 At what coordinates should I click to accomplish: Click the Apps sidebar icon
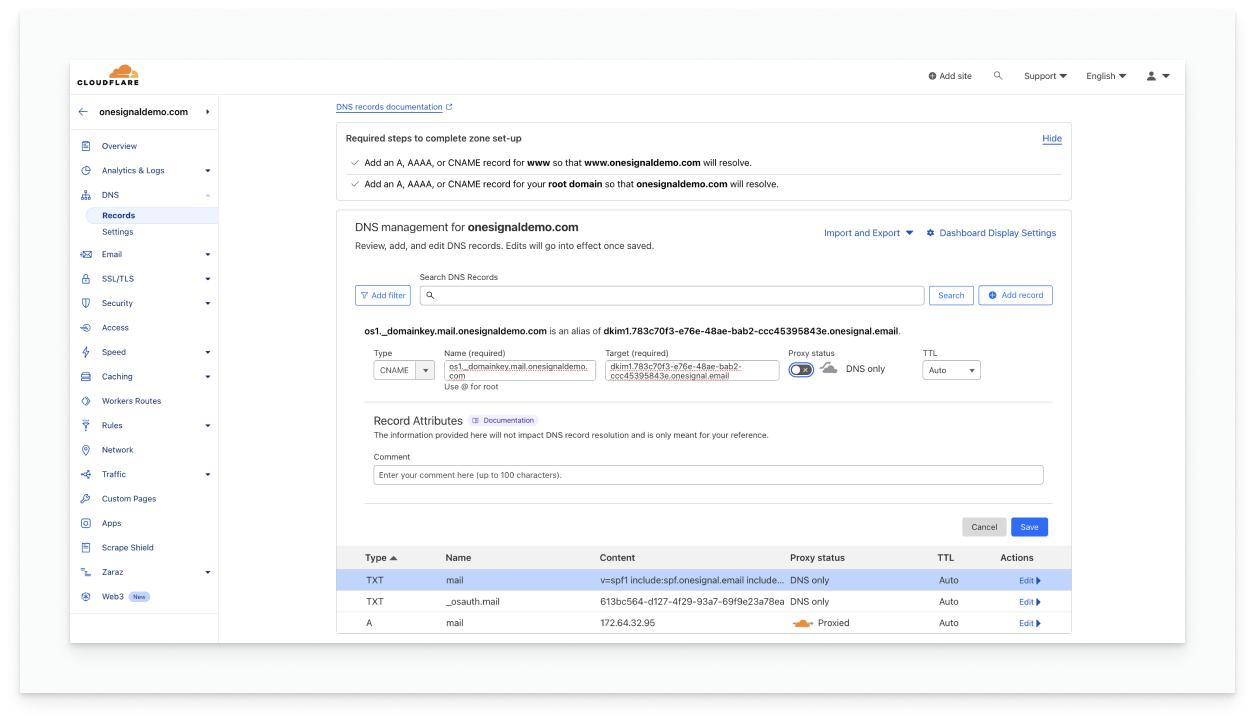[x=86, y=523]
